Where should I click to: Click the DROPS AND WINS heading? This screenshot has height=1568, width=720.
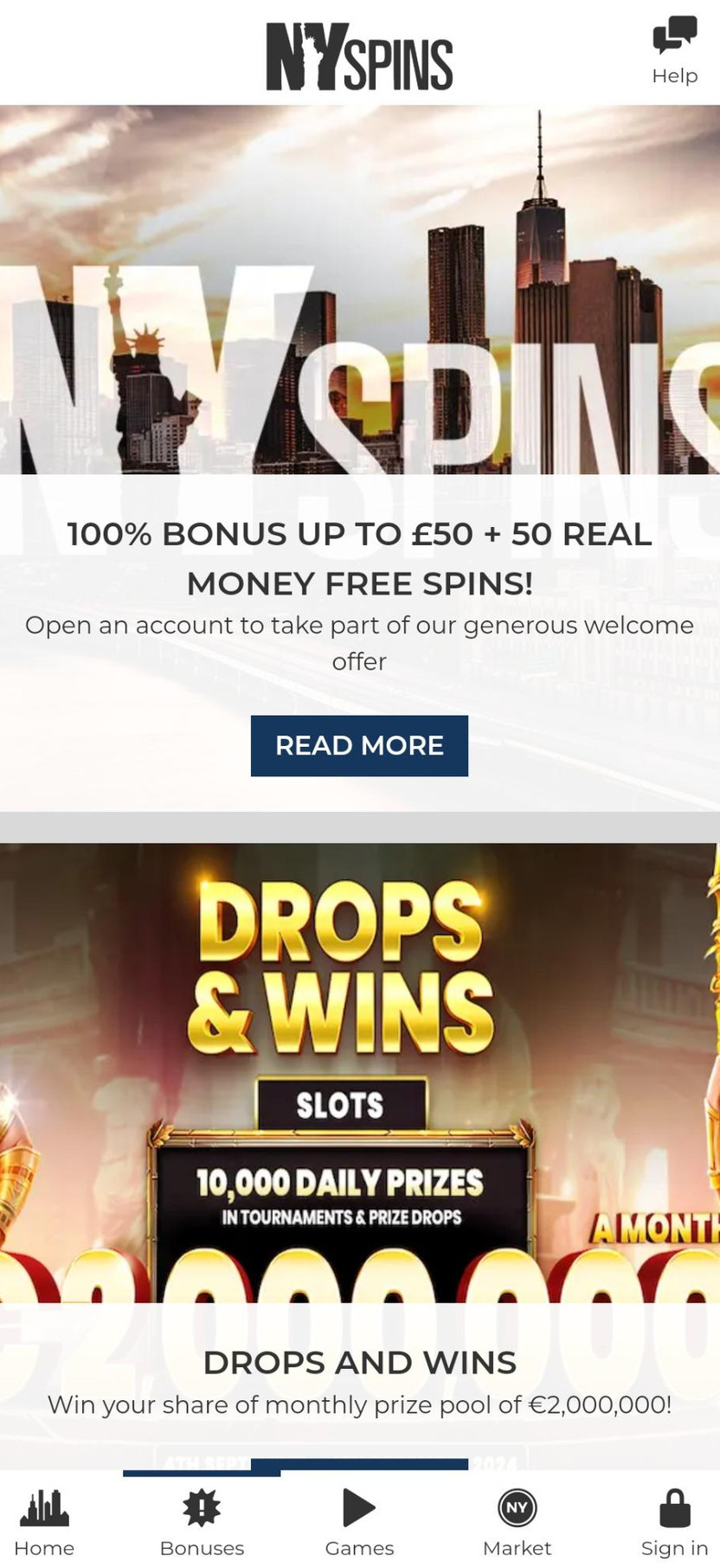click(359, 1362)
